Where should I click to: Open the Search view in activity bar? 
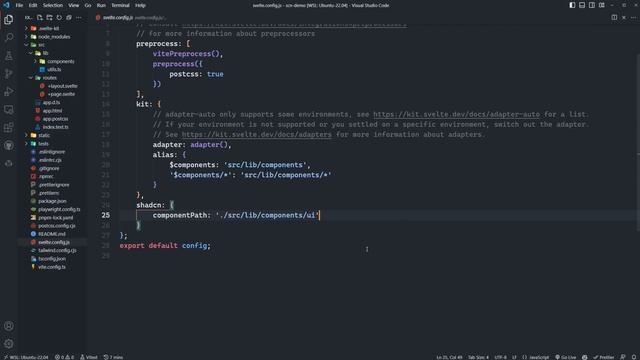point(9,38)
